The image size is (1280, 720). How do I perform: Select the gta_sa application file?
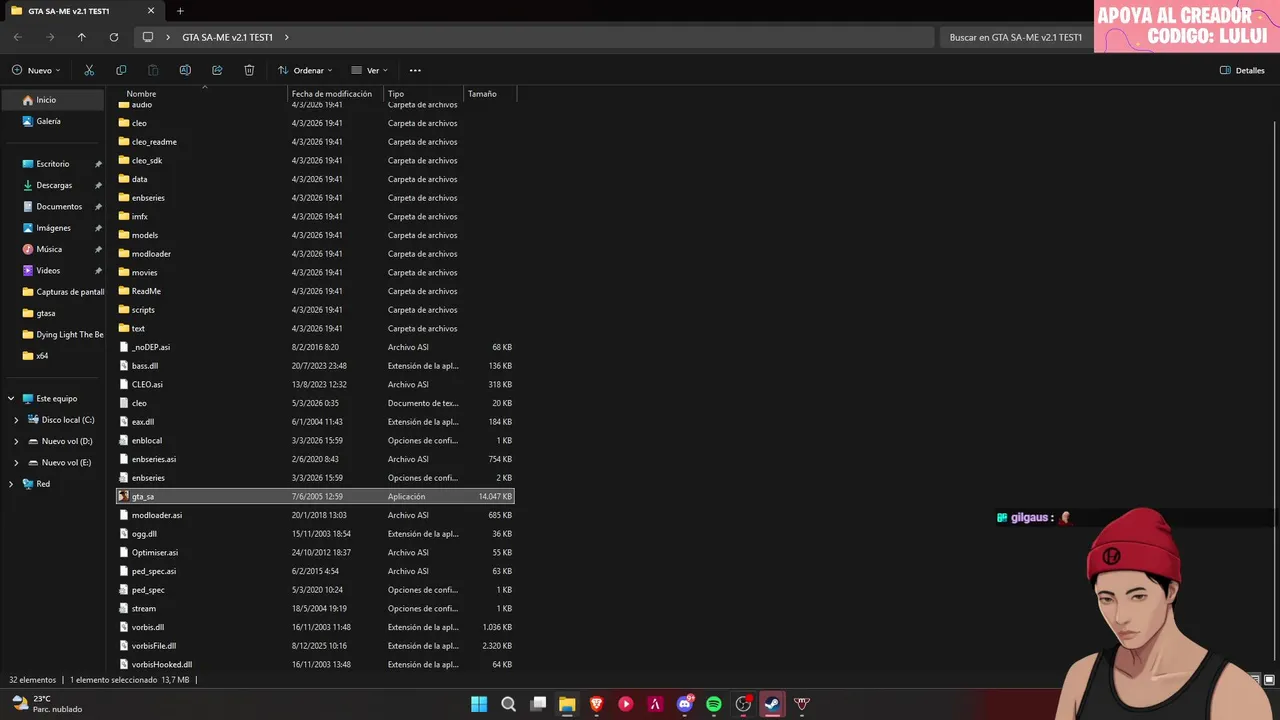click(x=315, y=496)
